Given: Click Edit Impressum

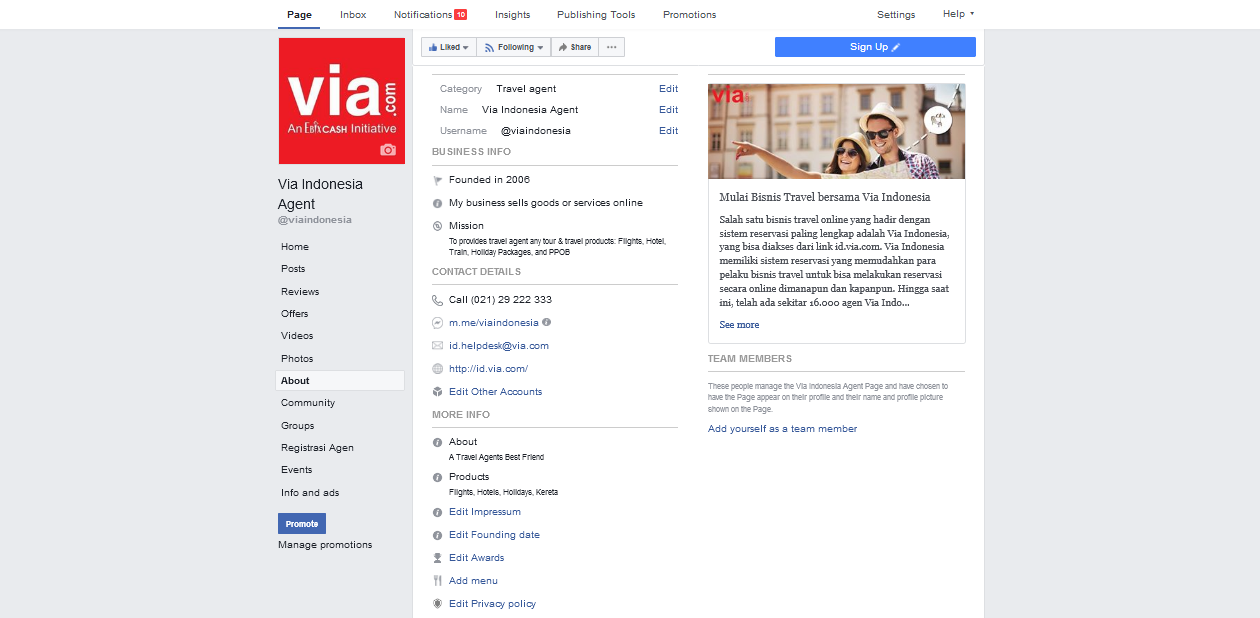Looking at the screenshot, I should coord(485,512).
